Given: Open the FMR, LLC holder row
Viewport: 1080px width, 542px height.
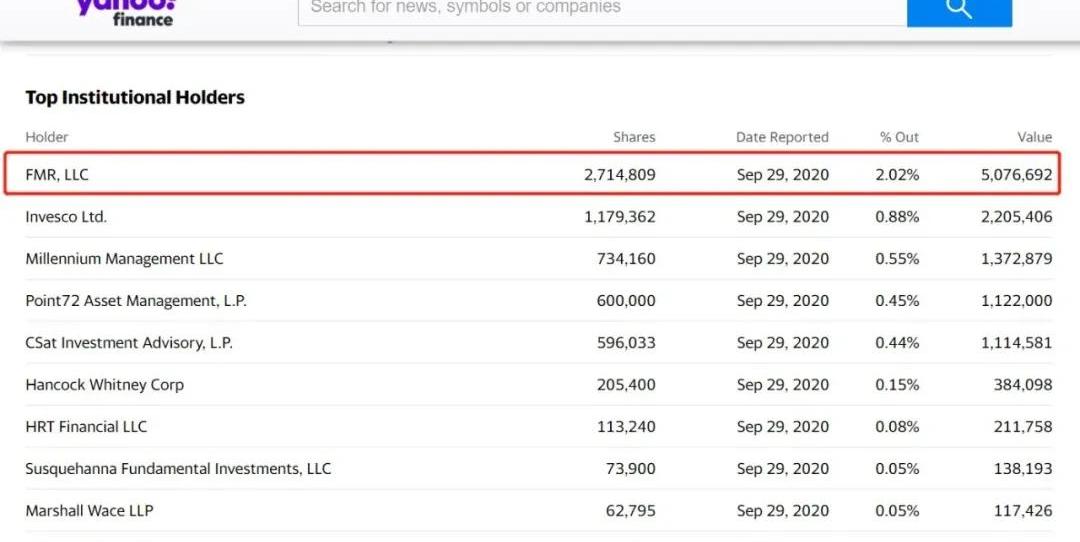Looking at the screenshot, I should 57,175.
